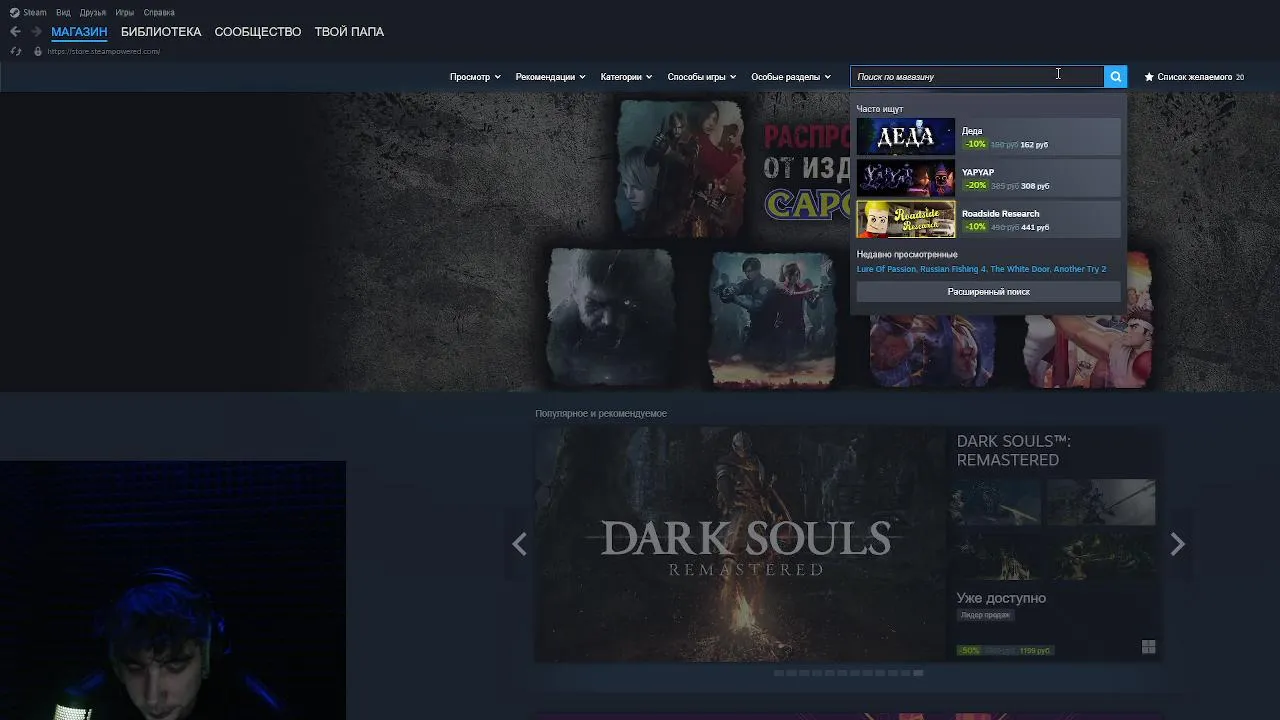Click the 441 руб Roadside Research price
The image size is (1280, 720).
tap(1035, 227)
